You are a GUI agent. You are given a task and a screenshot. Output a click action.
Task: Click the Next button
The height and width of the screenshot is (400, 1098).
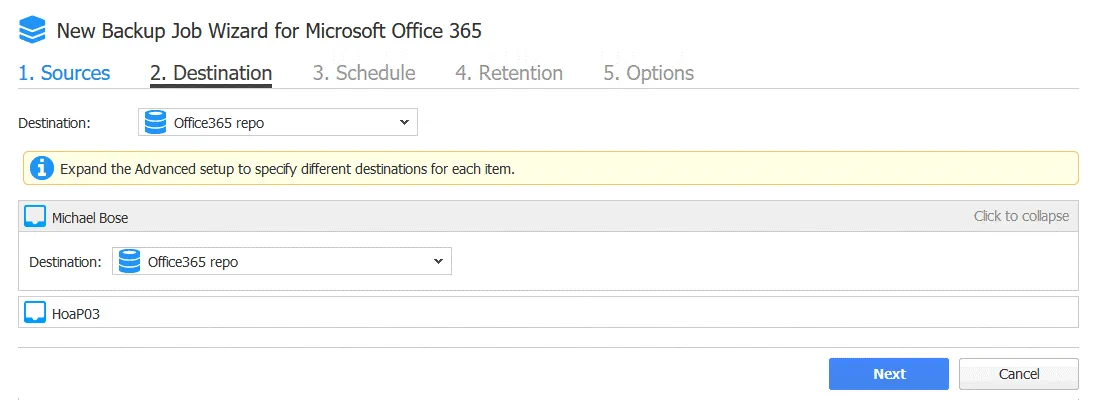[889, 374]
